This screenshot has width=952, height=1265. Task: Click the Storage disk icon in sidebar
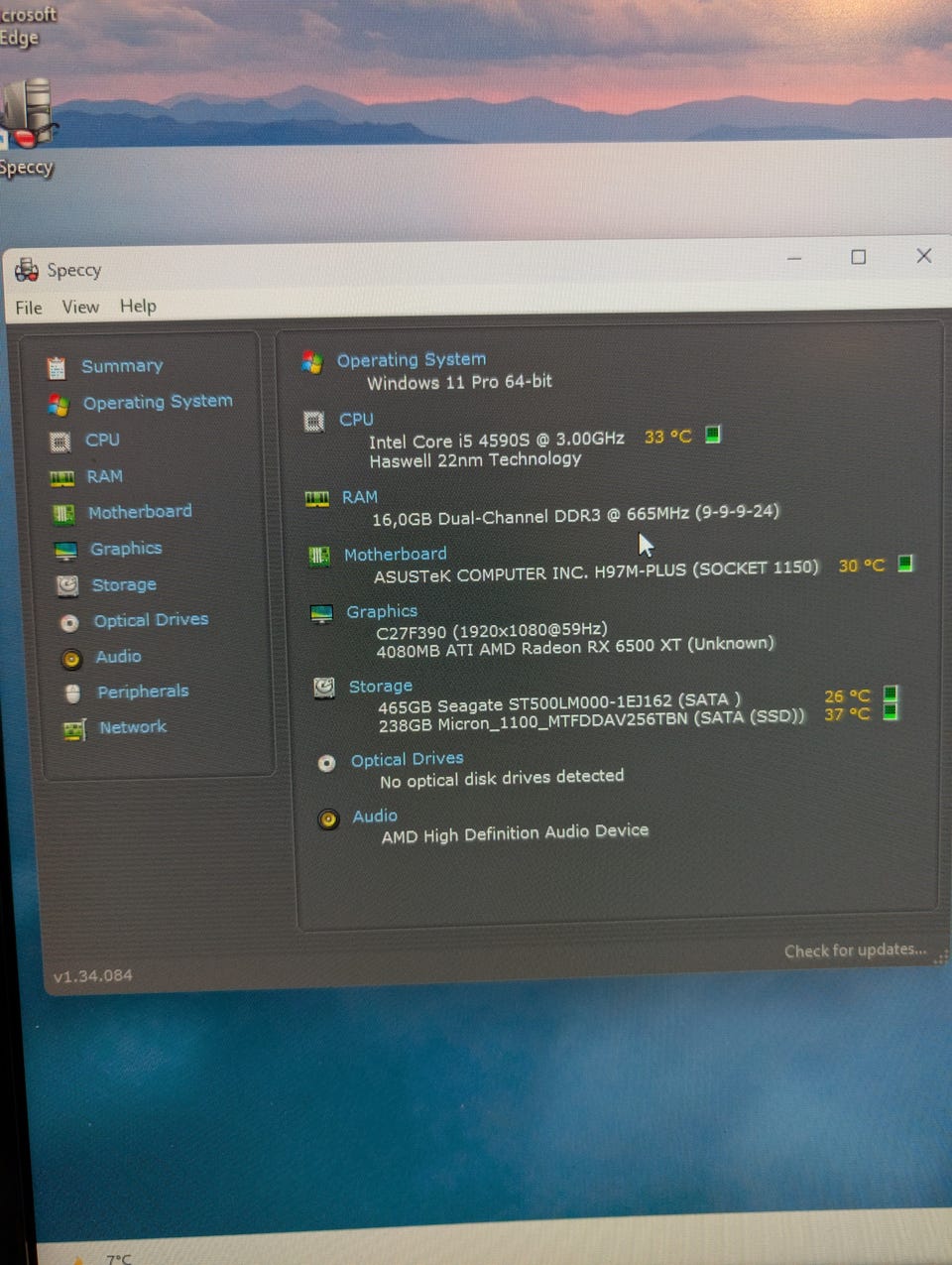67,586
